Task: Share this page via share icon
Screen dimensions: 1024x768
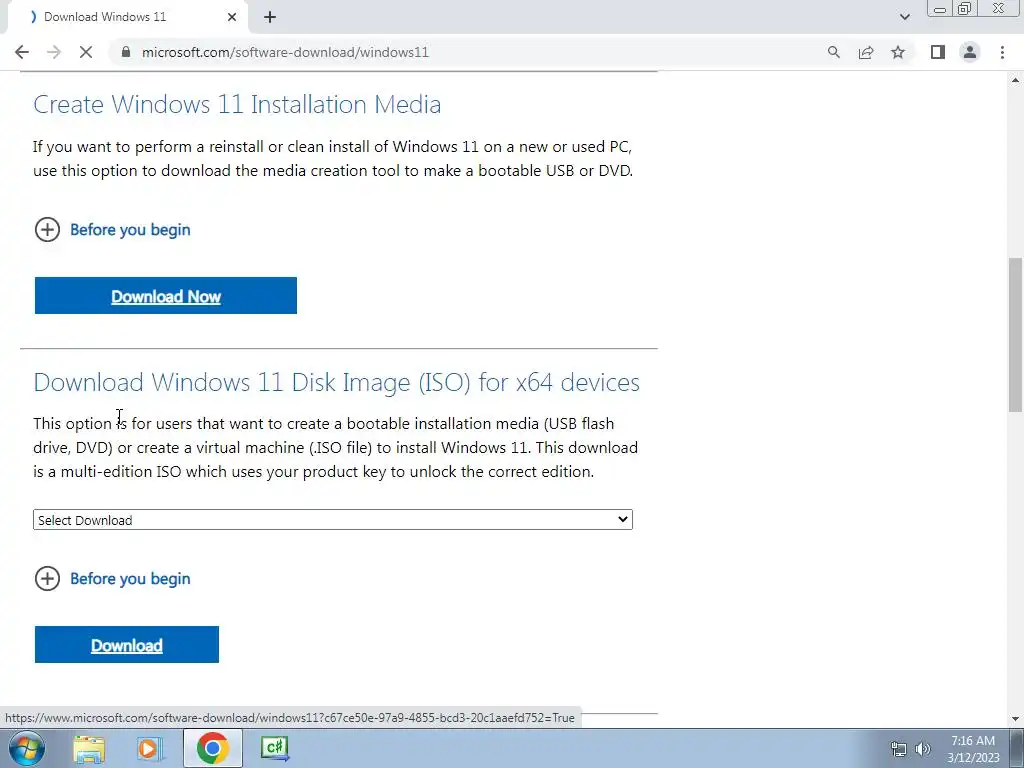Action: [866, 52]
